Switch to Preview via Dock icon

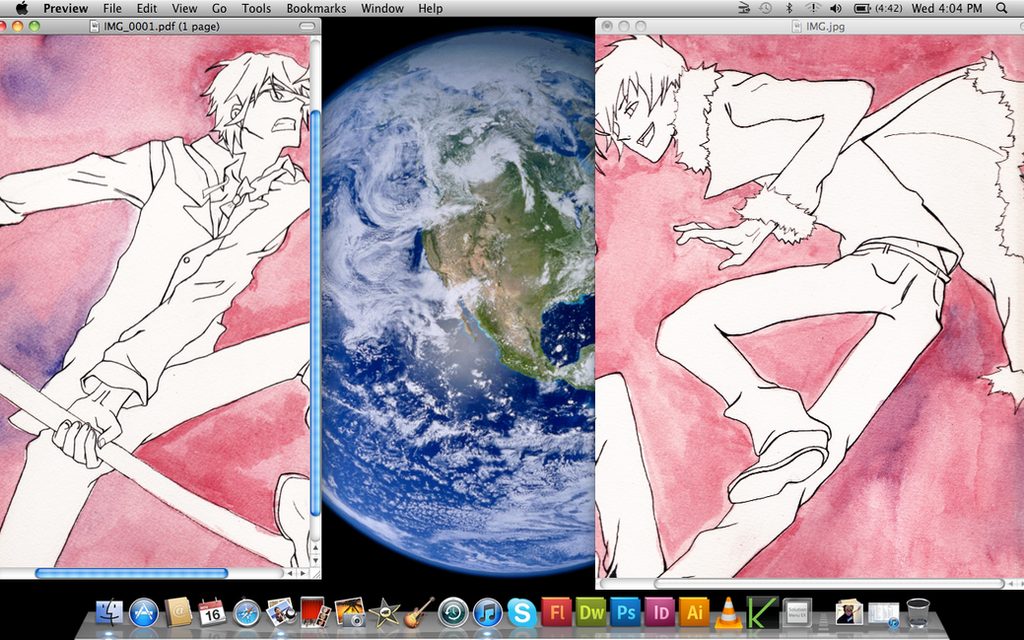(281, 613)
